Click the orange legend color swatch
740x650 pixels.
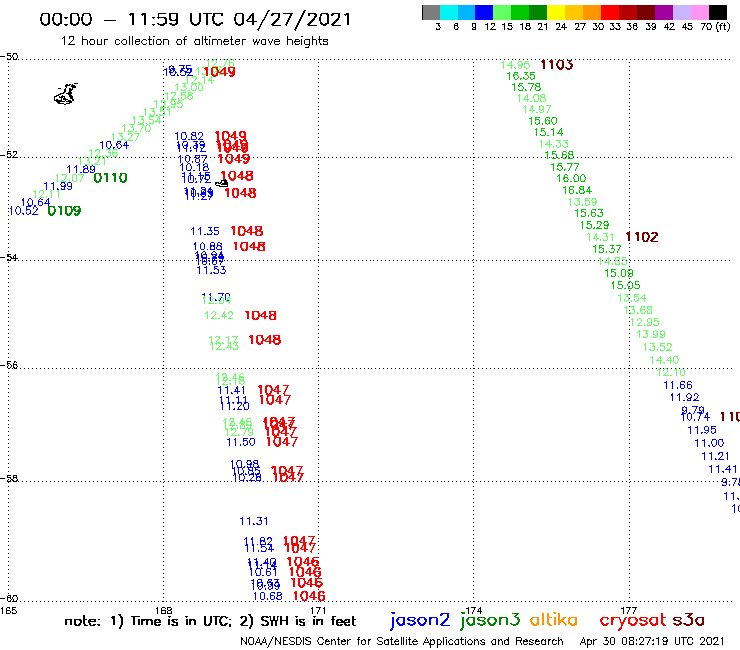[592, 12]
